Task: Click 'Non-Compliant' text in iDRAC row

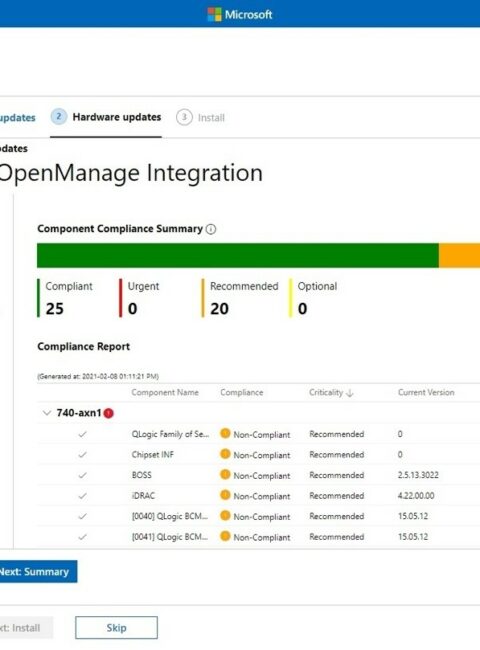Action: tap(262, 496)
